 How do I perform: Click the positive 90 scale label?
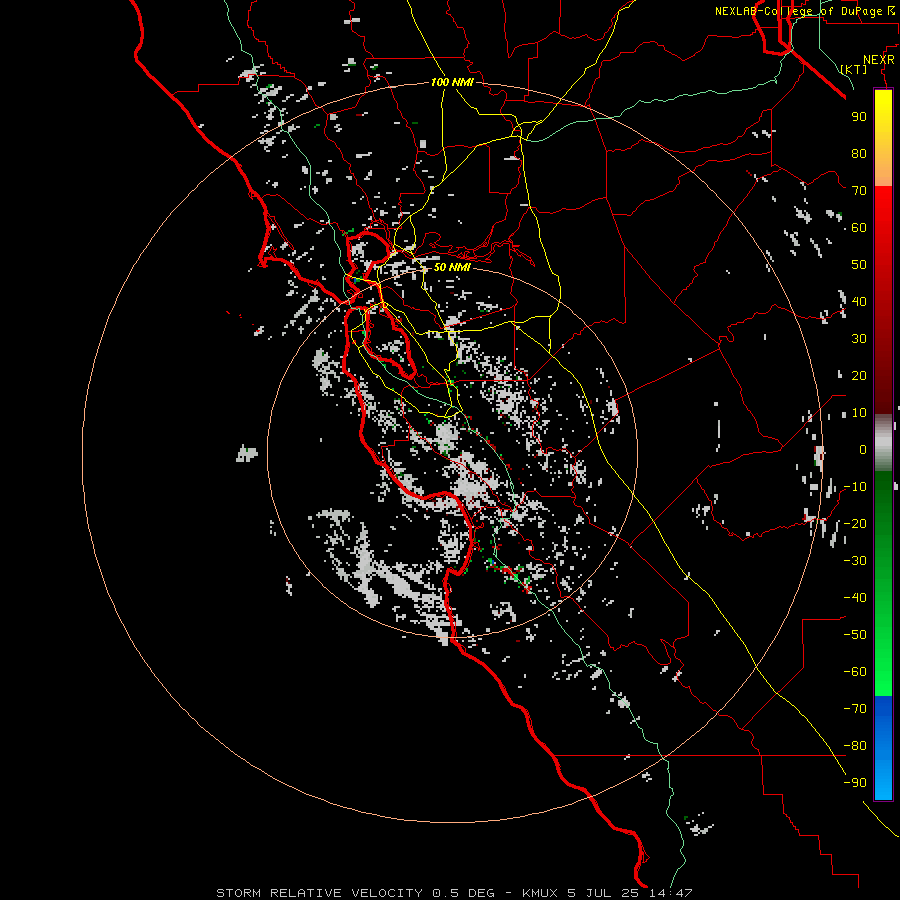(859, 117)
